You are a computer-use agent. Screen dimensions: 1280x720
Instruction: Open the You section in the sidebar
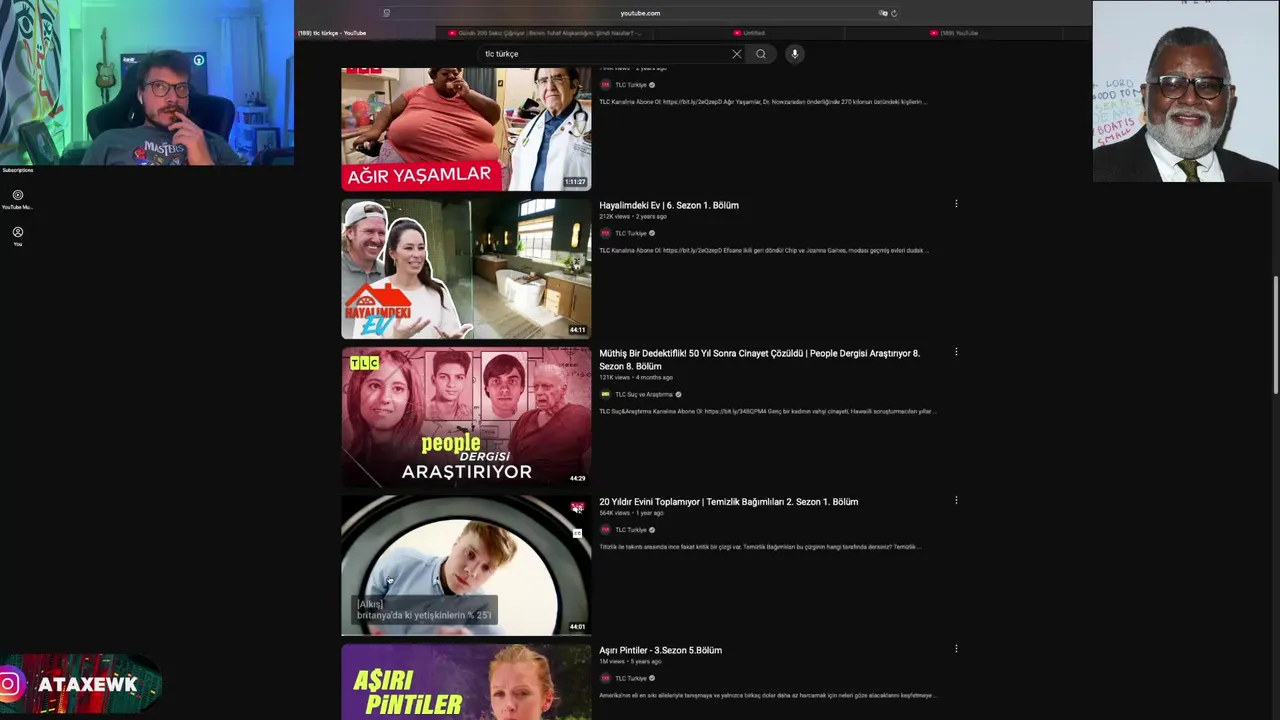pos(17,236)
